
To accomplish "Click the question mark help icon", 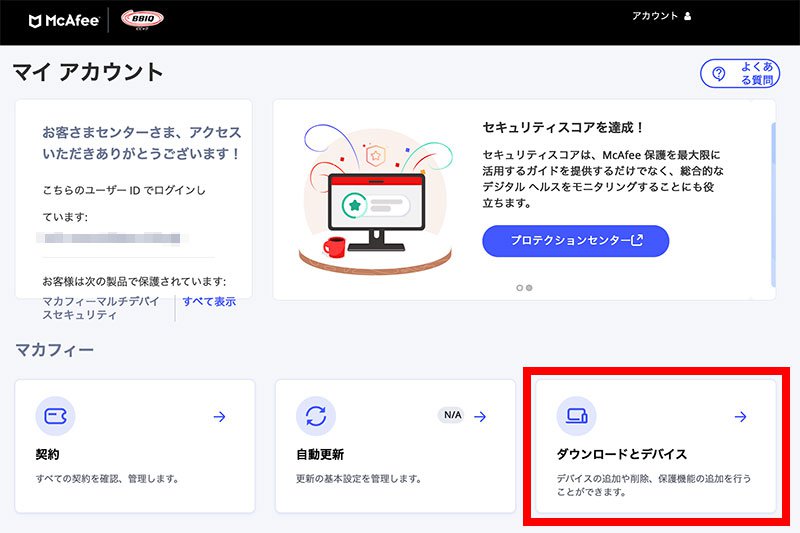I will tap(718, 74).
